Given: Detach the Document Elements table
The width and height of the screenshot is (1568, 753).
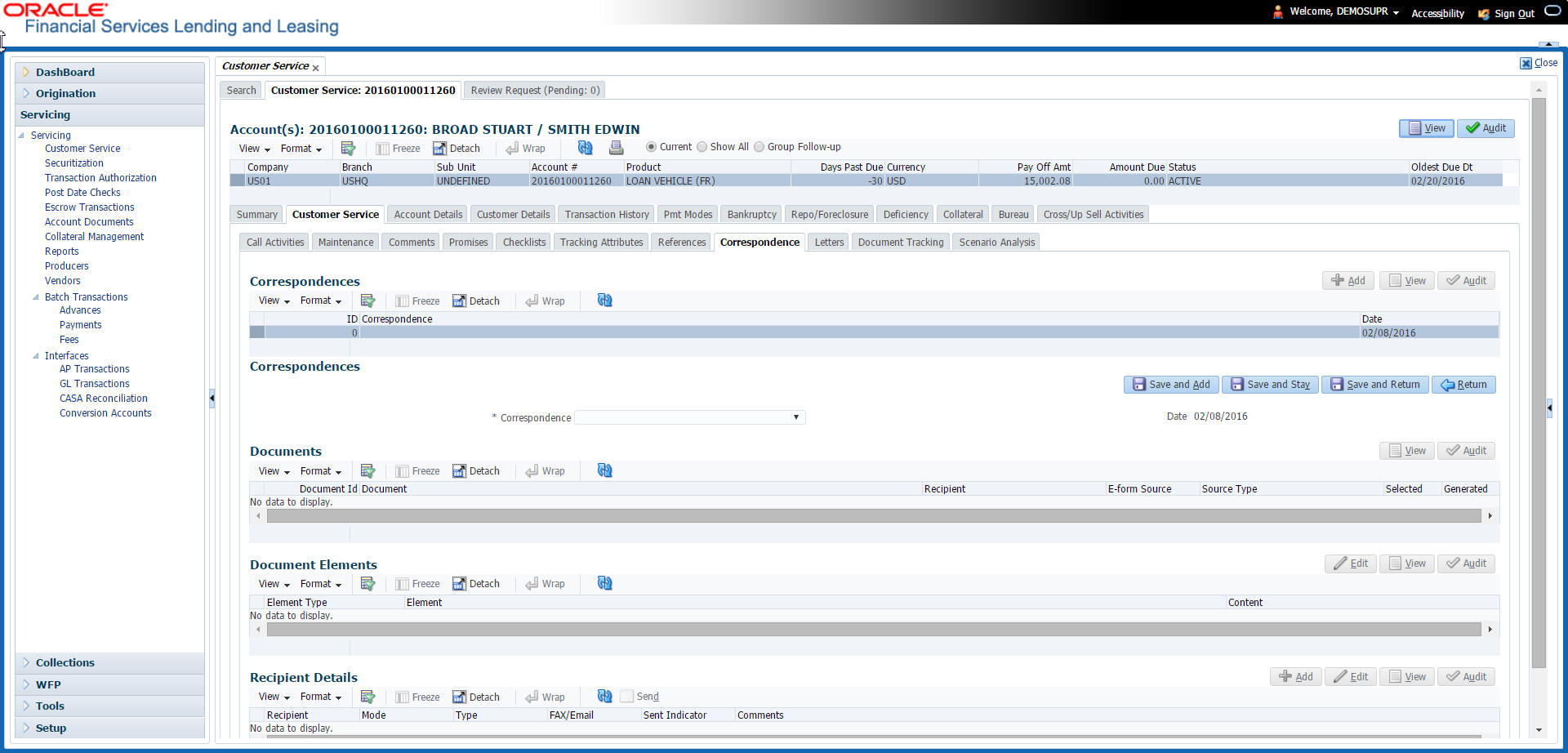Looking at the screenshot, I should [476, 583].
